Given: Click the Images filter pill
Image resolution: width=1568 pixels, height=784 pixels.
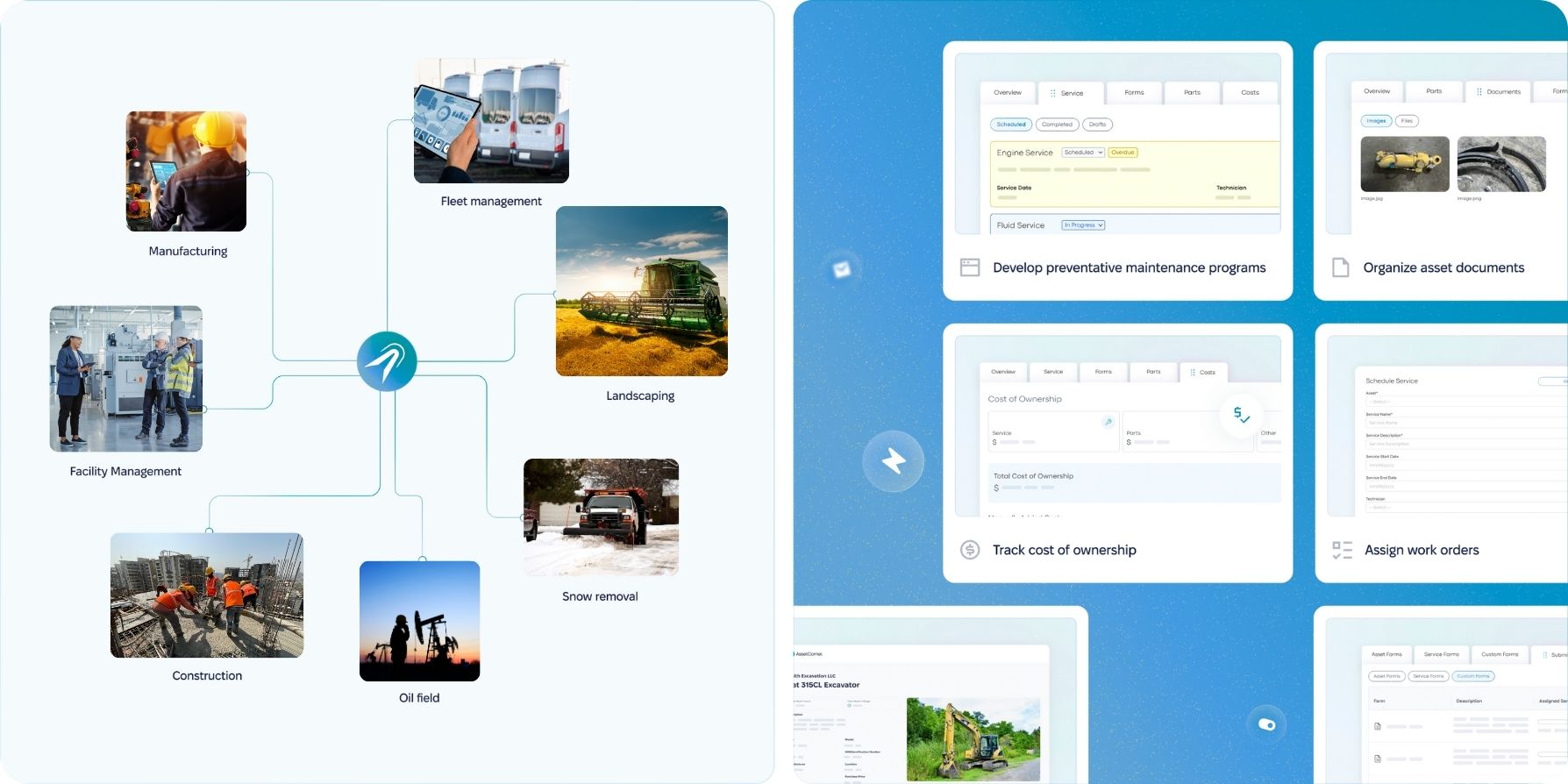Looking at the screenshot, I should 1377,121.
